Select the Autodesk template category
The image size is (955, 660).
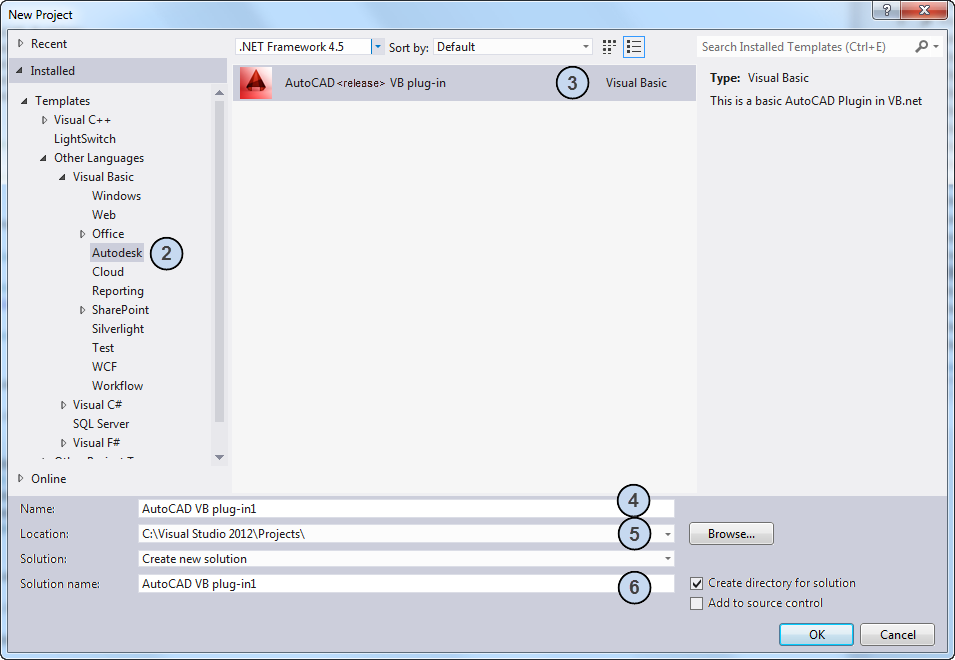(117, 253)
